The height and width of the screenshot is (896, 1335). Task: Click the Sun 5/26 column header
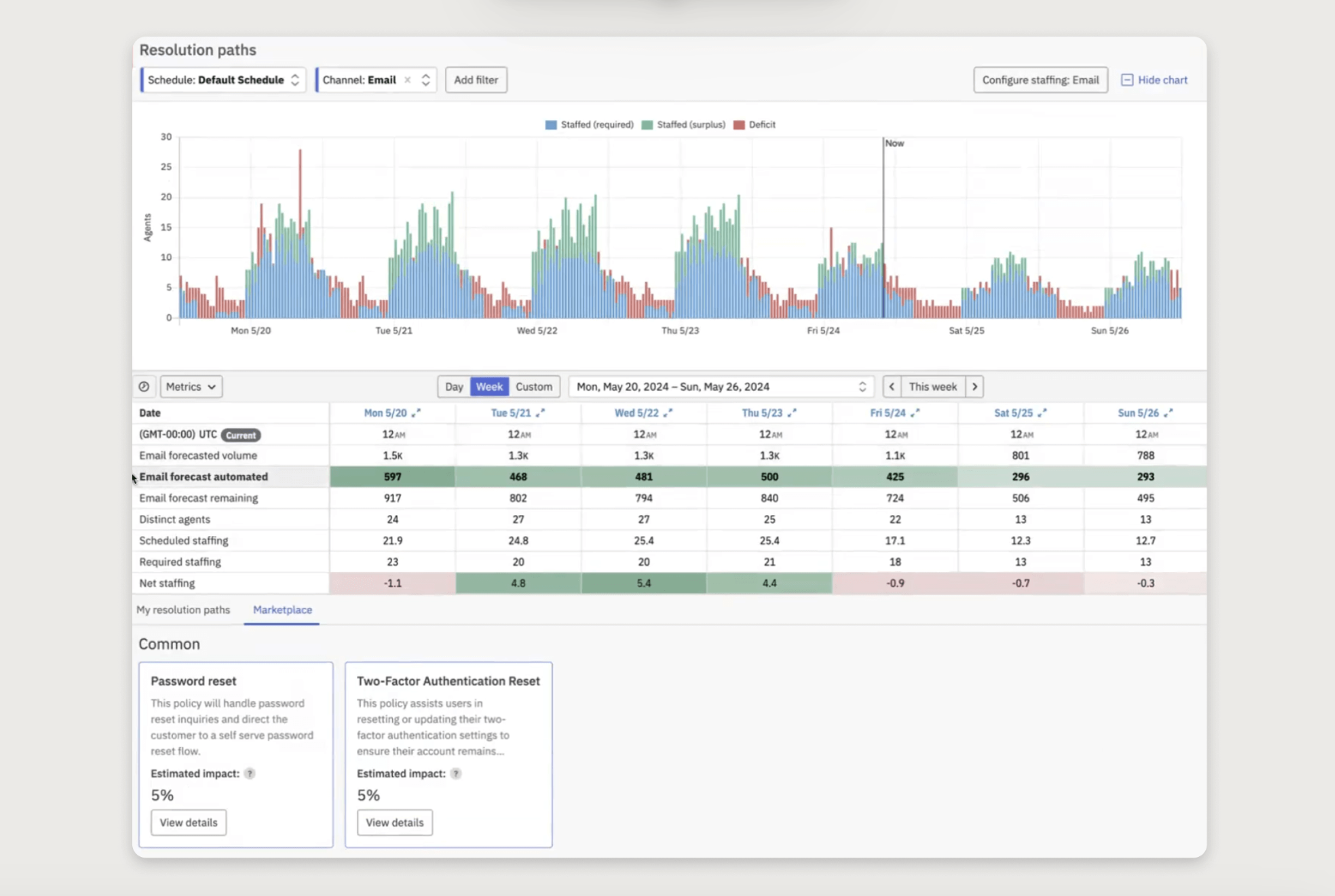pyautogui.click(x=1138, y=413)
